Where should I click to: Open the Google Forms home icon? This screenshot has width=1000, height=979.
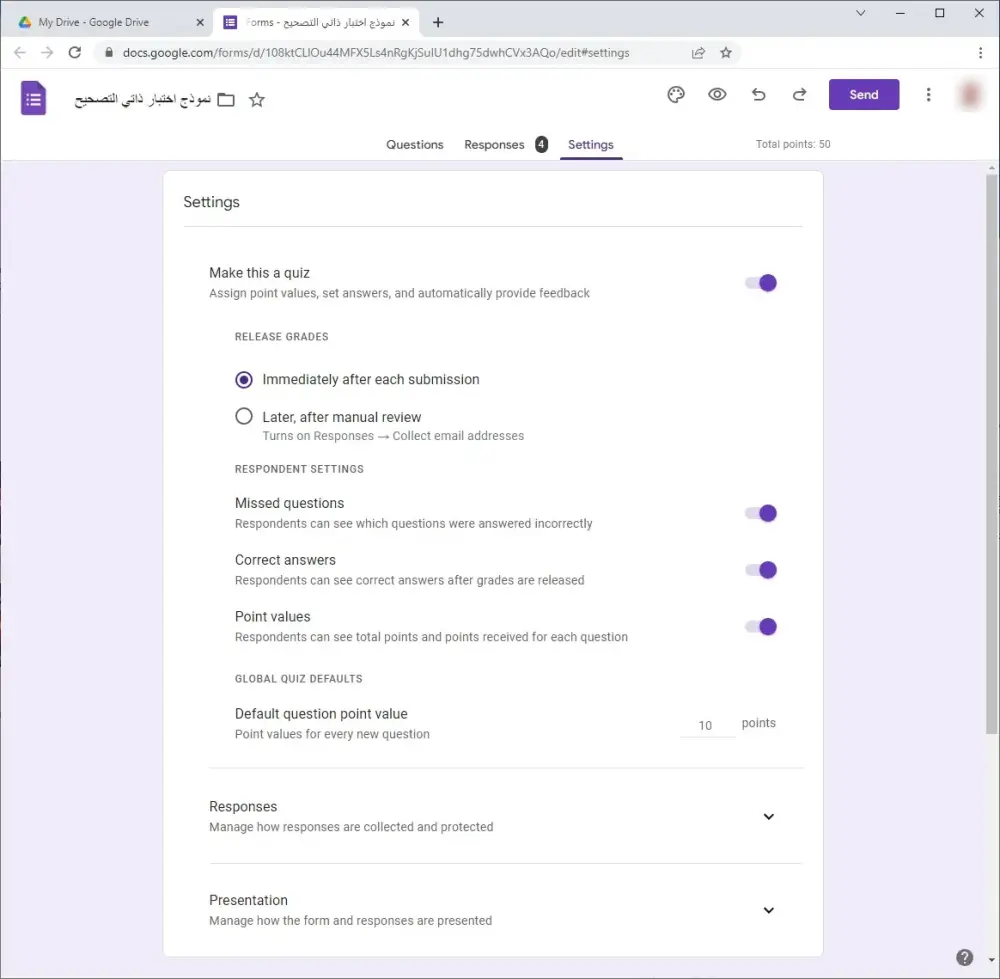pyautogui.click(x=33, y=98)
